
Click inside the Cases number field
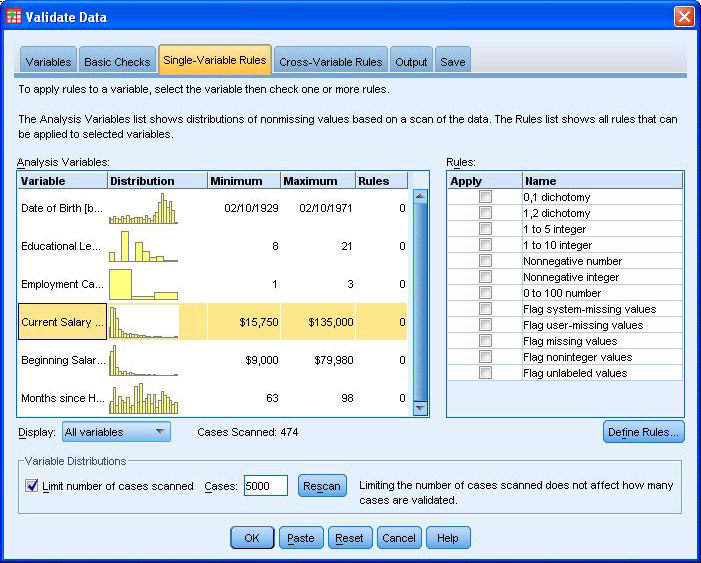click(265, 486)
